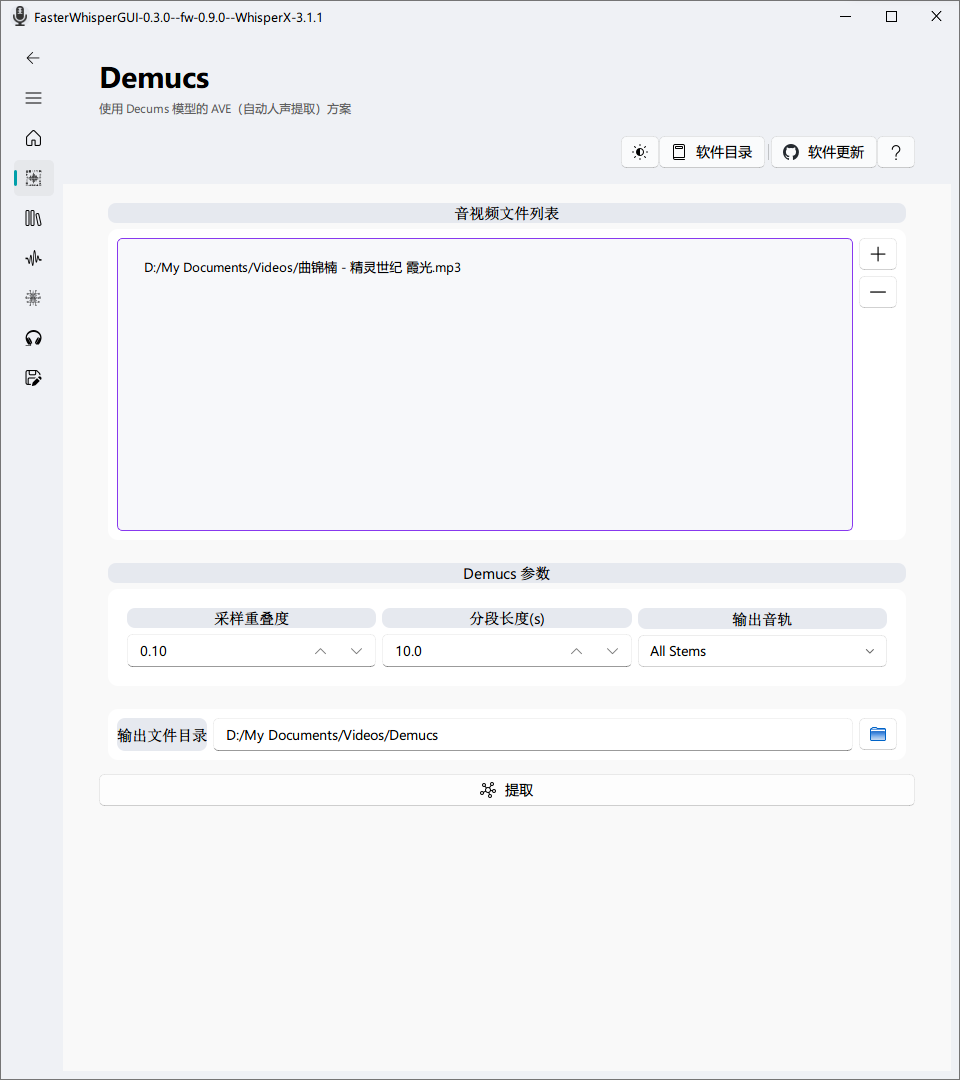The width and height of the screenshot is (960, 1080).
Task: Open the Home page in sidebar
Action: (x=33, y=138)
